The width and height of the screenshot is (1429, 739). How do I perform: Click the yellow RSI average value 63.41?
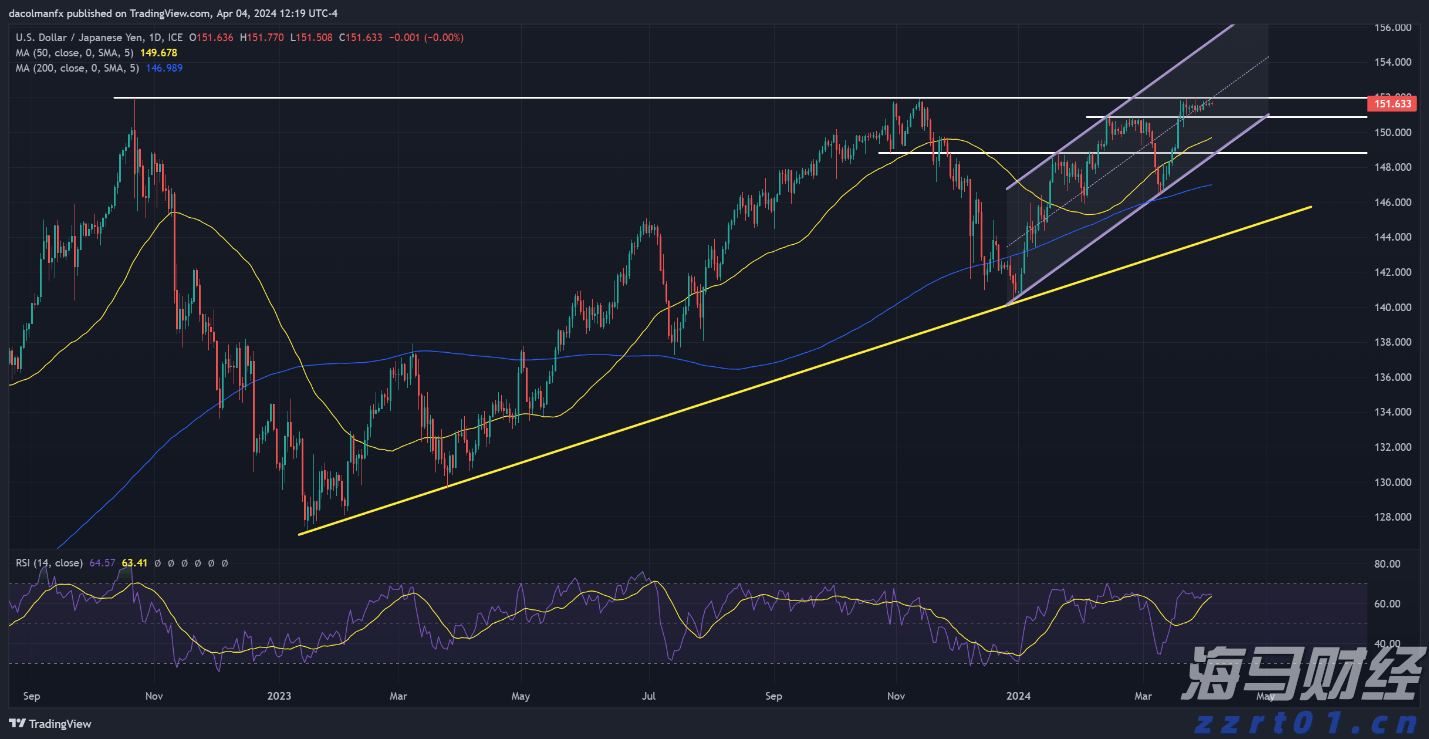click(134, 563)
